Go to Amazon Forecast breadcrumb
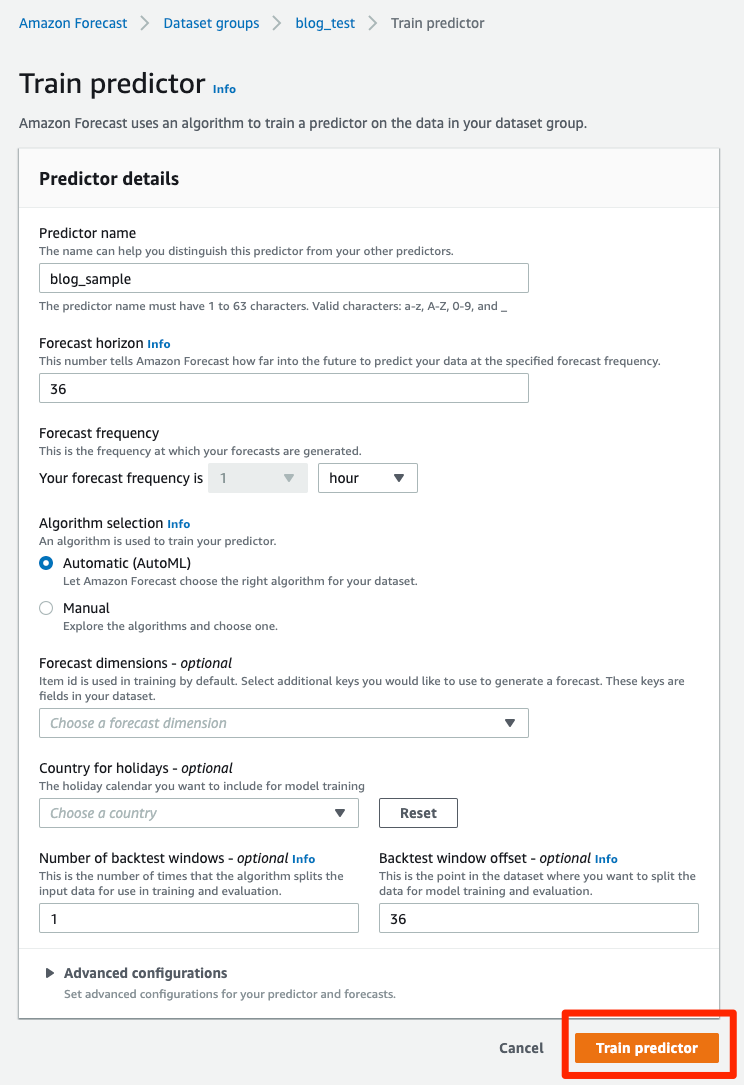This screenshot has width=744, height=1085. coord(73,23)
